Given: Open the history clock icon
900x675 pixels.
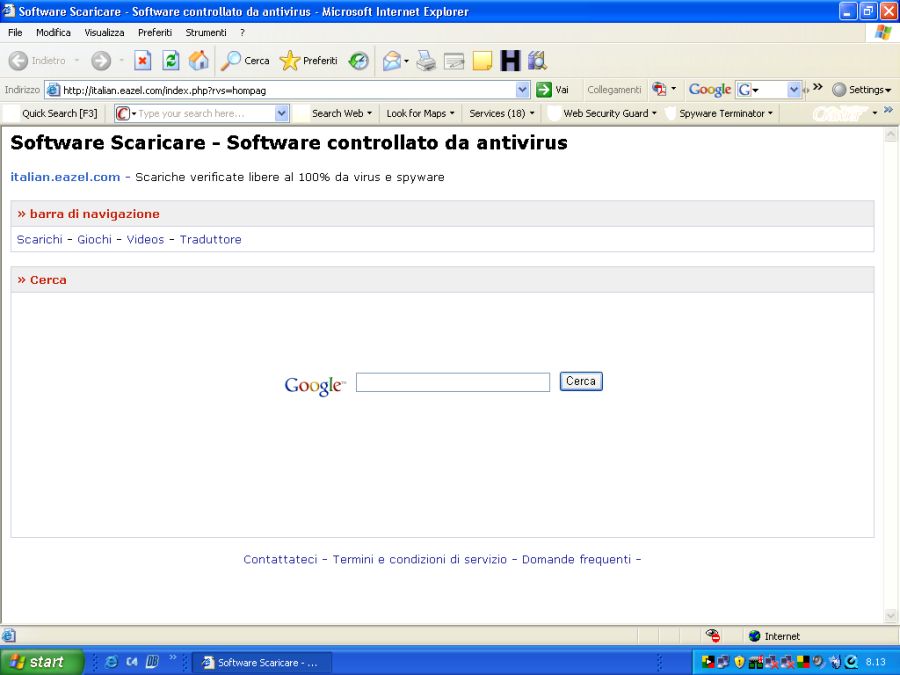Looking at the screenshot, I should [x=359, y=60].
